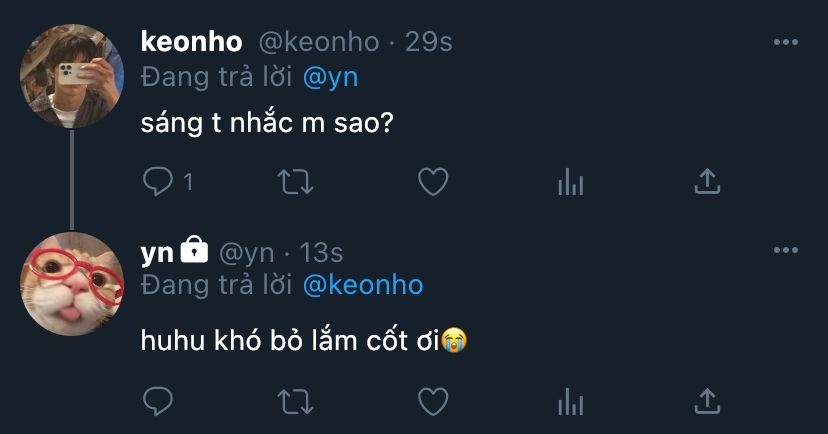The image size is (828, 434).
Task: Open keonho display name profile
Action: [x=192, y=42]
